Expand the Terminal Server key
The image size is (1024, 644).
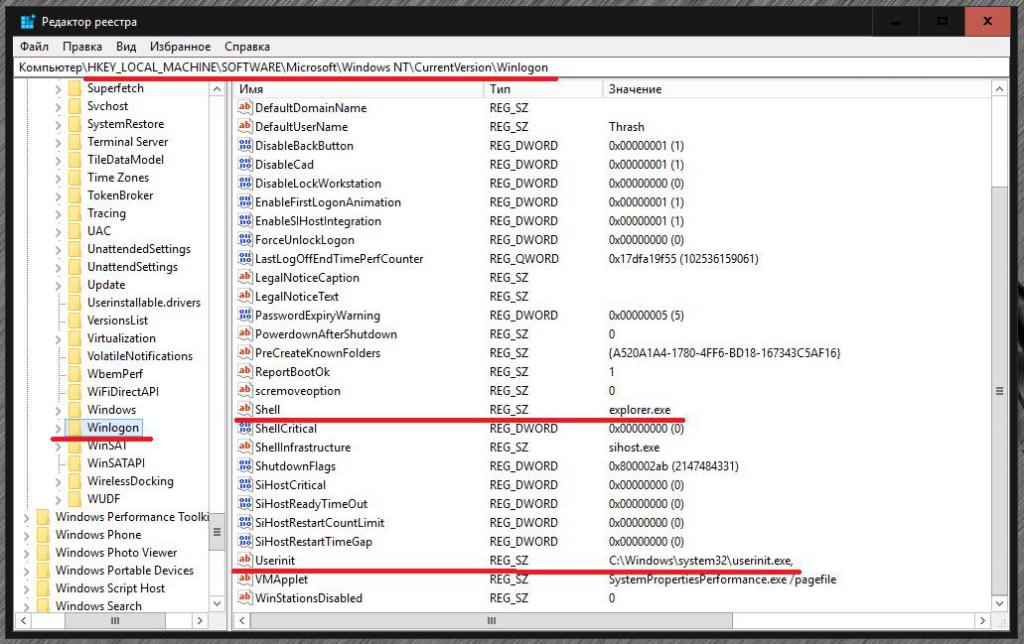coord(58,142)
